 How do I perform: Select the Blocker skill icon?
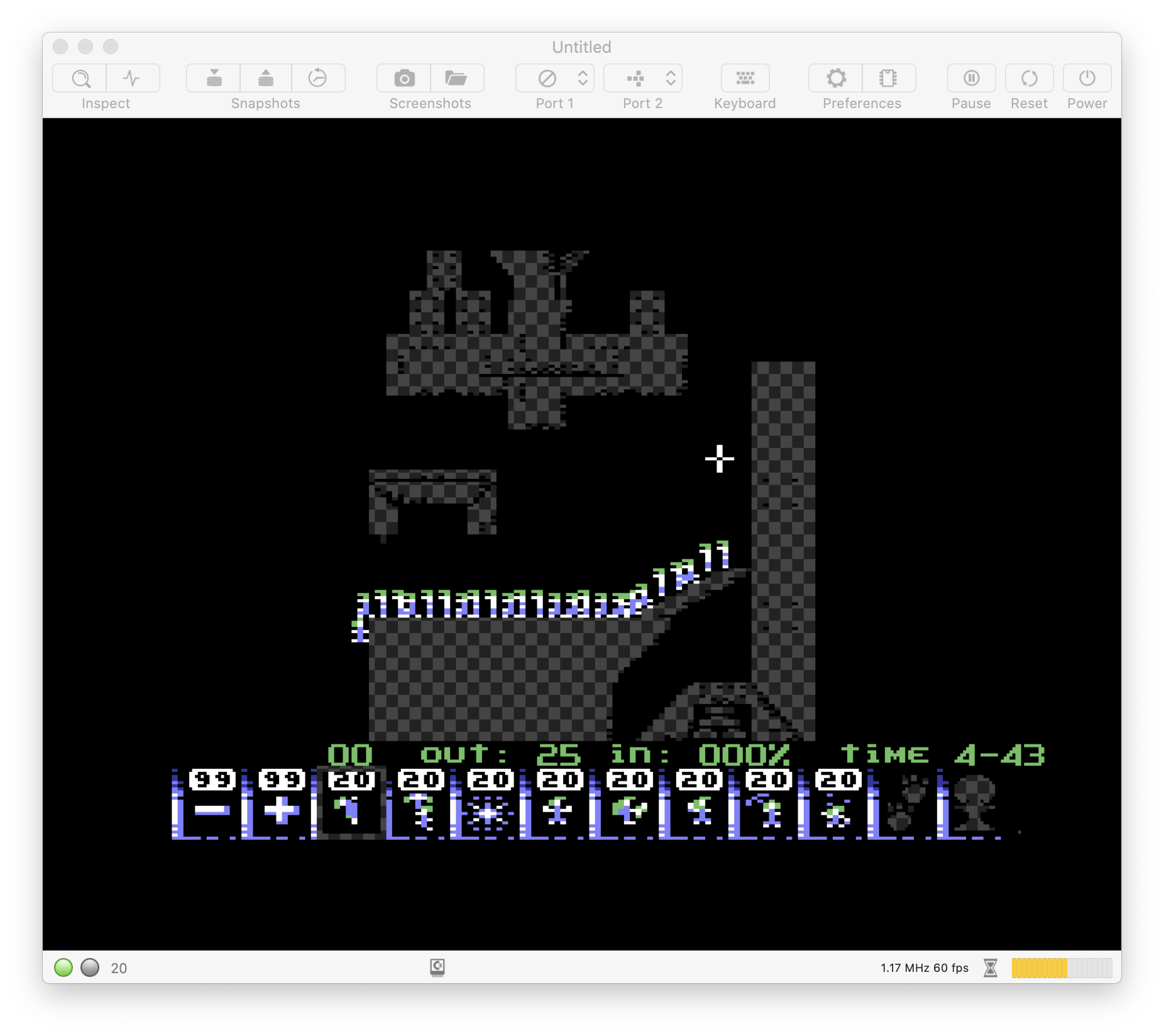tap(558, 804)
